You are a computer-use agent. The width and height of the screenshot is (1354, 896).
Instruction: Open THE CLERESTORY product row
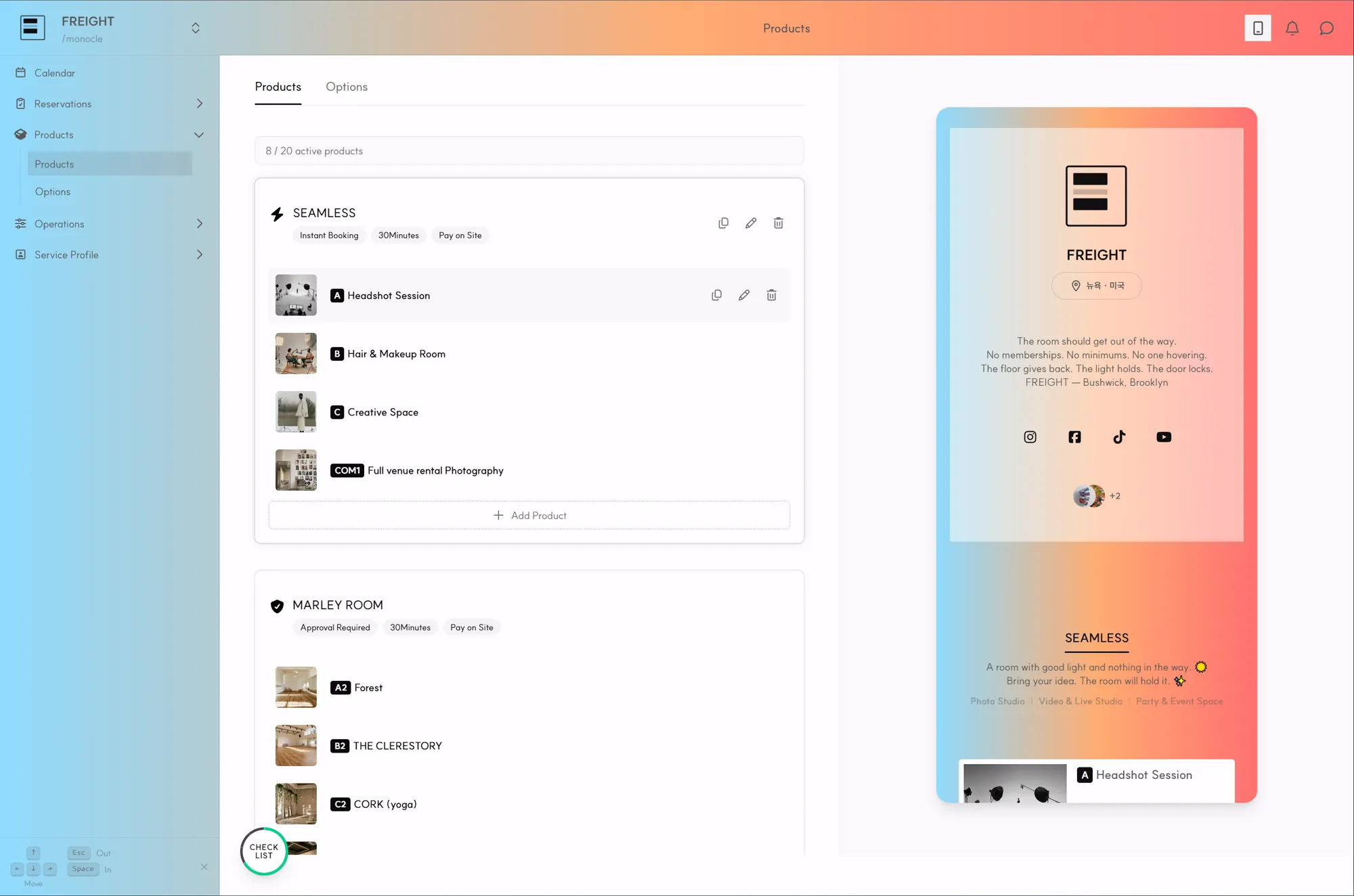coord(529,745)
